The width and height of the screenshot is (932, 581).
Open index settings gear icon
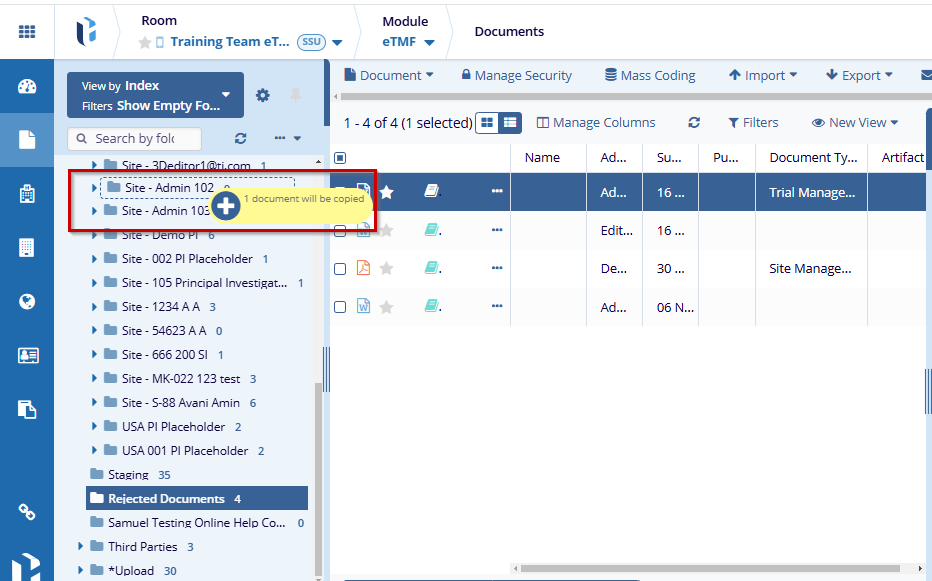tap(263, 95)
